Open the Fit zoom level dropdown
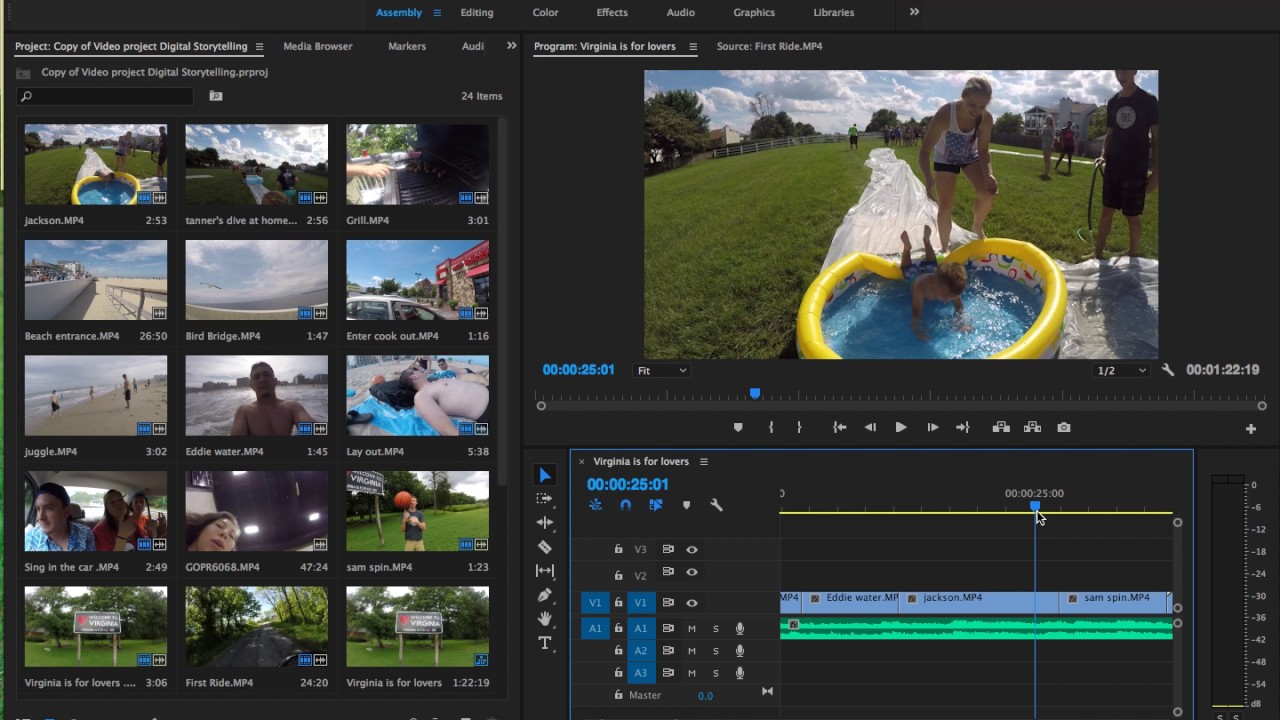The height and width of the screenshot is (720, 1280). click(x=662, y=370)
